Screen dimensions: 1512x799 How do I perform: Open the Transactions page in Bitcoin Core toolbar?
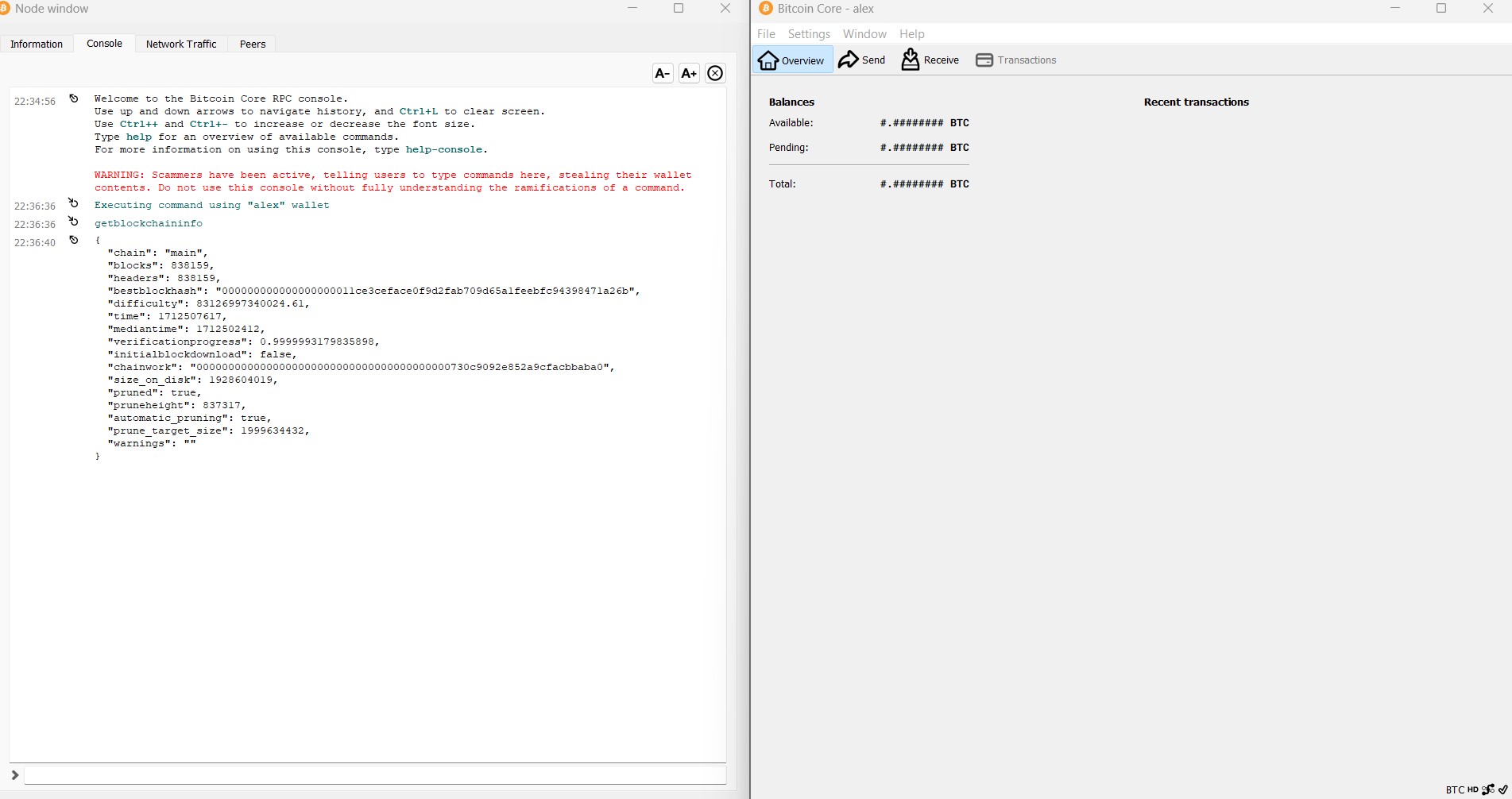coord(1016,60)
